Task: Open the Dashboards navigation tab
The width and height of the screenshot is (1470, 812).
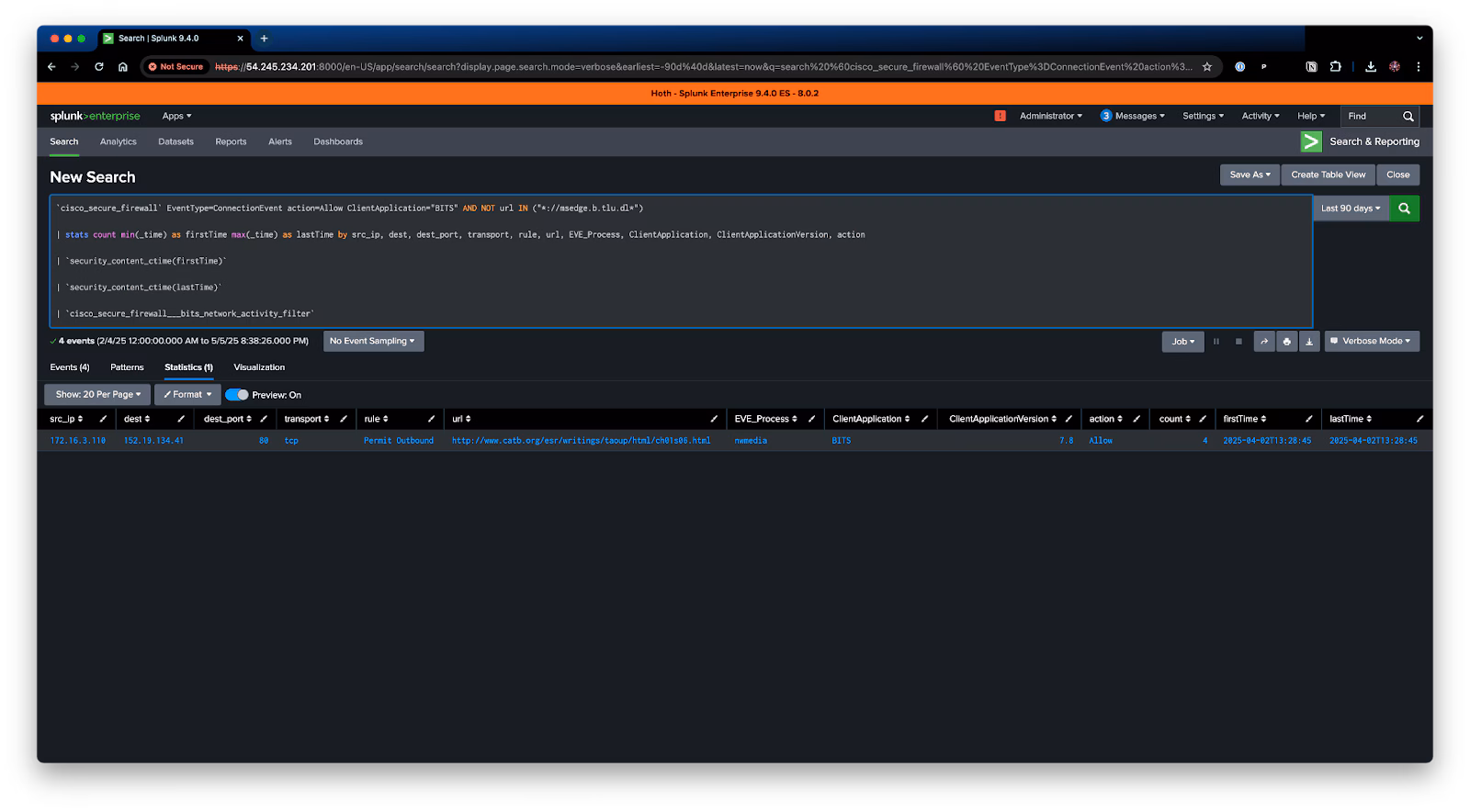Action: tap(337, 141)
